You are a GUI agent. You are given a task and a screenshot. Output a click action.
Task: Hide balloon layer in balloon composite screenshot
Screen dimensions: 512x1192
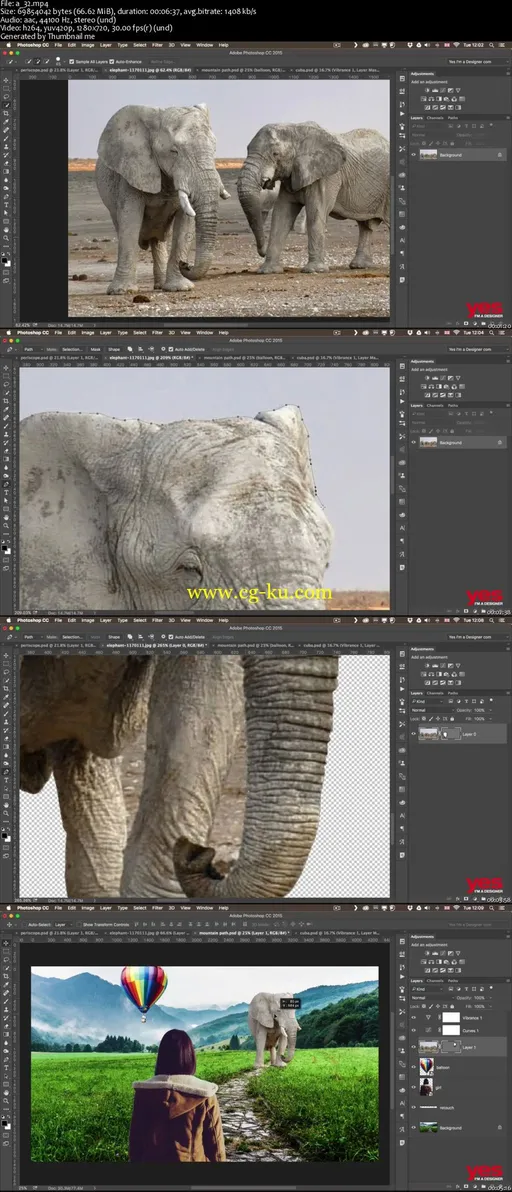(413, 1067)
